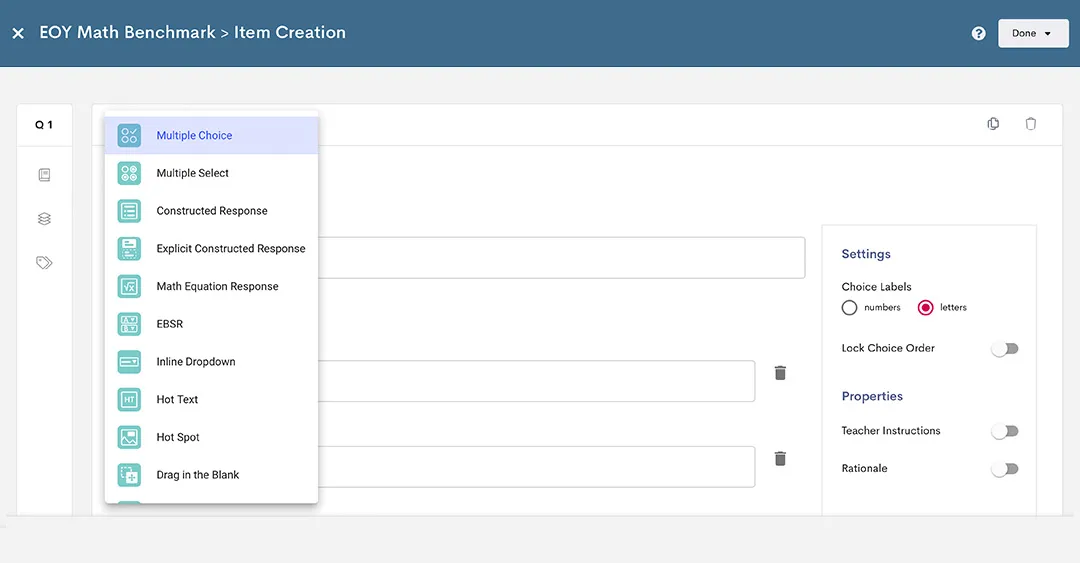Choose Constructed Response from the list

211,211
